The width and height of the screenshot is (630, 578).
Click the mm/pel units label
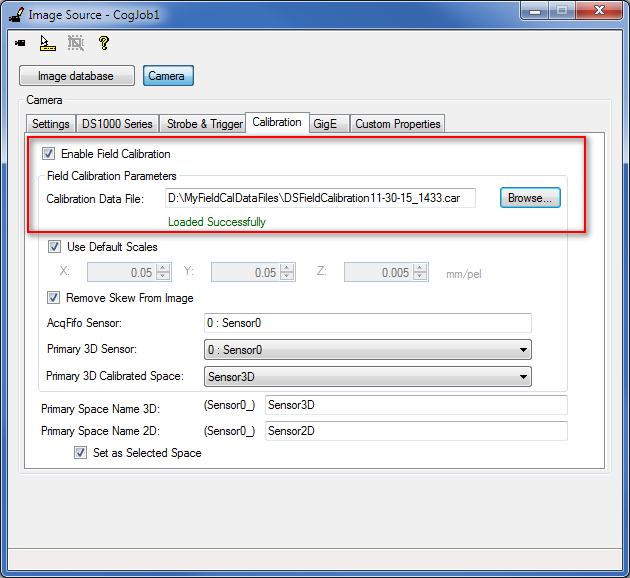[464, 274]
